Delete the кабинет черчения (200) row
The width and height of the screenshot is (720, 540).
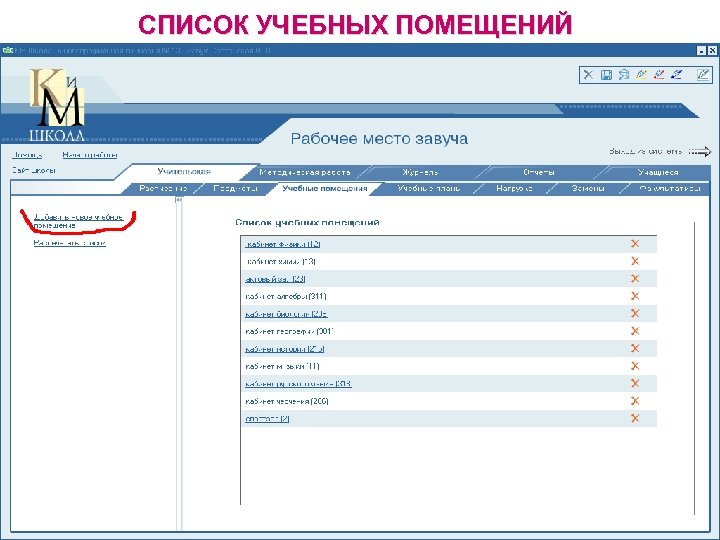point(635,401)
